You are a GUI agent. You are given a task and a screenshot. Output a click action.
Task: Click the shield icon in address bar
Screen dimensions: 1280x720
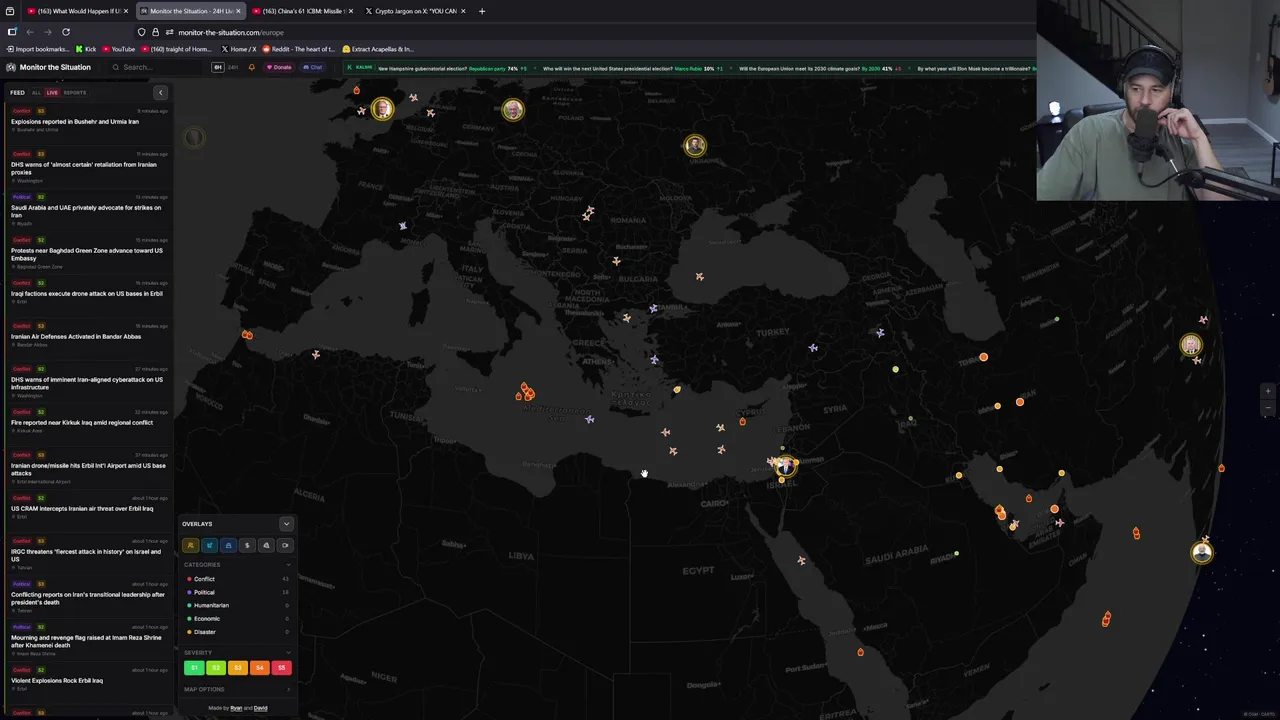point(141,32)
